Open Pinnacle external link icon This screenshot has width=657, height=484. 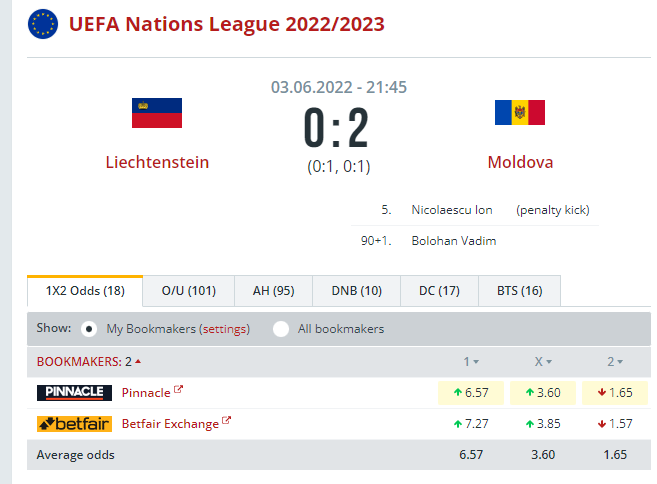pos(178,389)
